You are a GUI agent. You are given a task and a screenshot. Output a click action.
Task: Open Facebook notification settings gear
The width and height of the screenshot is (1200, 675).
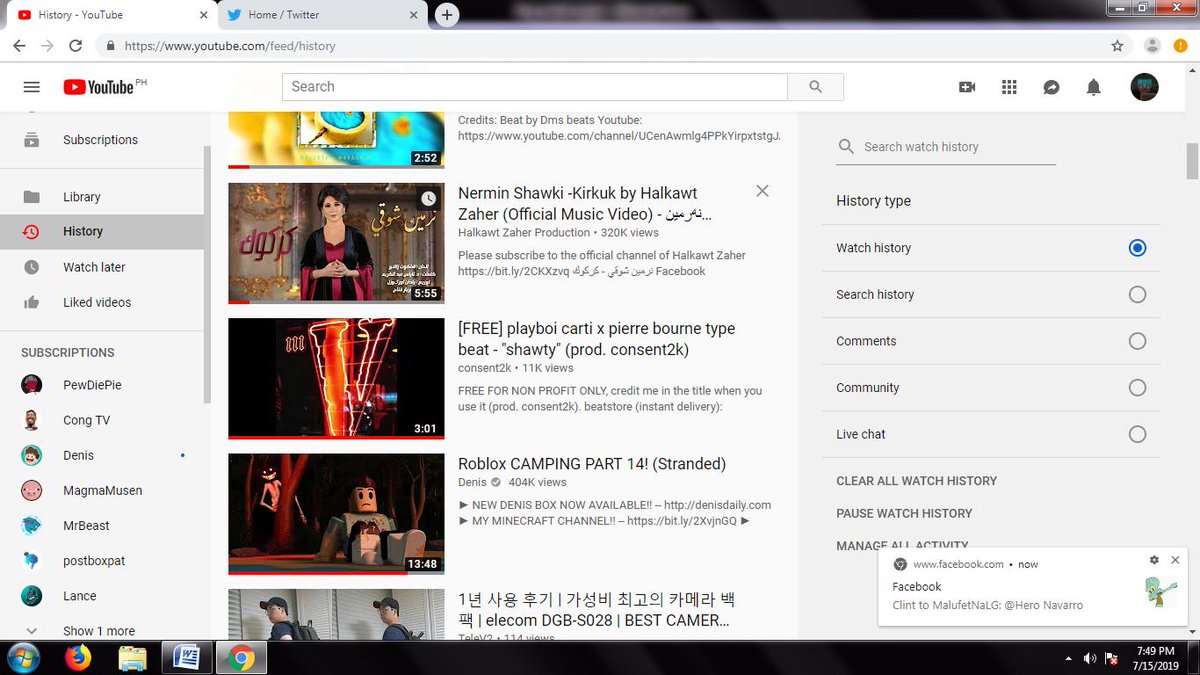pos(1154,561)
